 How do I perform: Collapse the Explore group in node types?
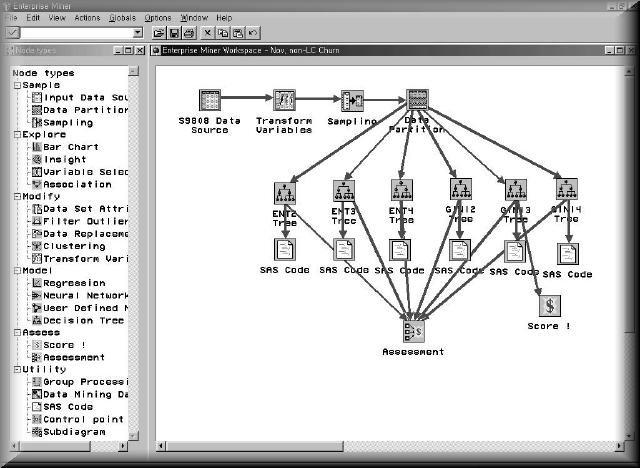[x=17, y=135]
